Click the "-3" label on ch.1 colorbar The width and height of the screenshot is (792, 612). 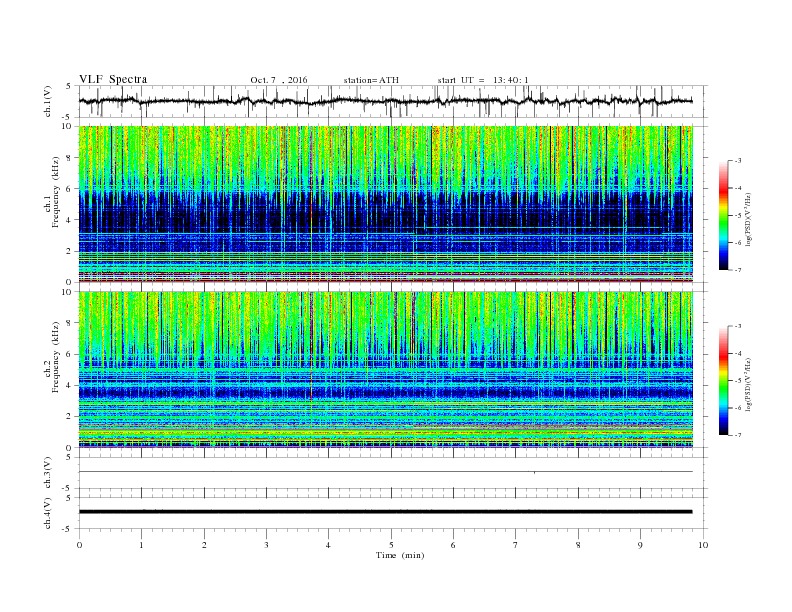pyautogui.click(x=737, y=161)
